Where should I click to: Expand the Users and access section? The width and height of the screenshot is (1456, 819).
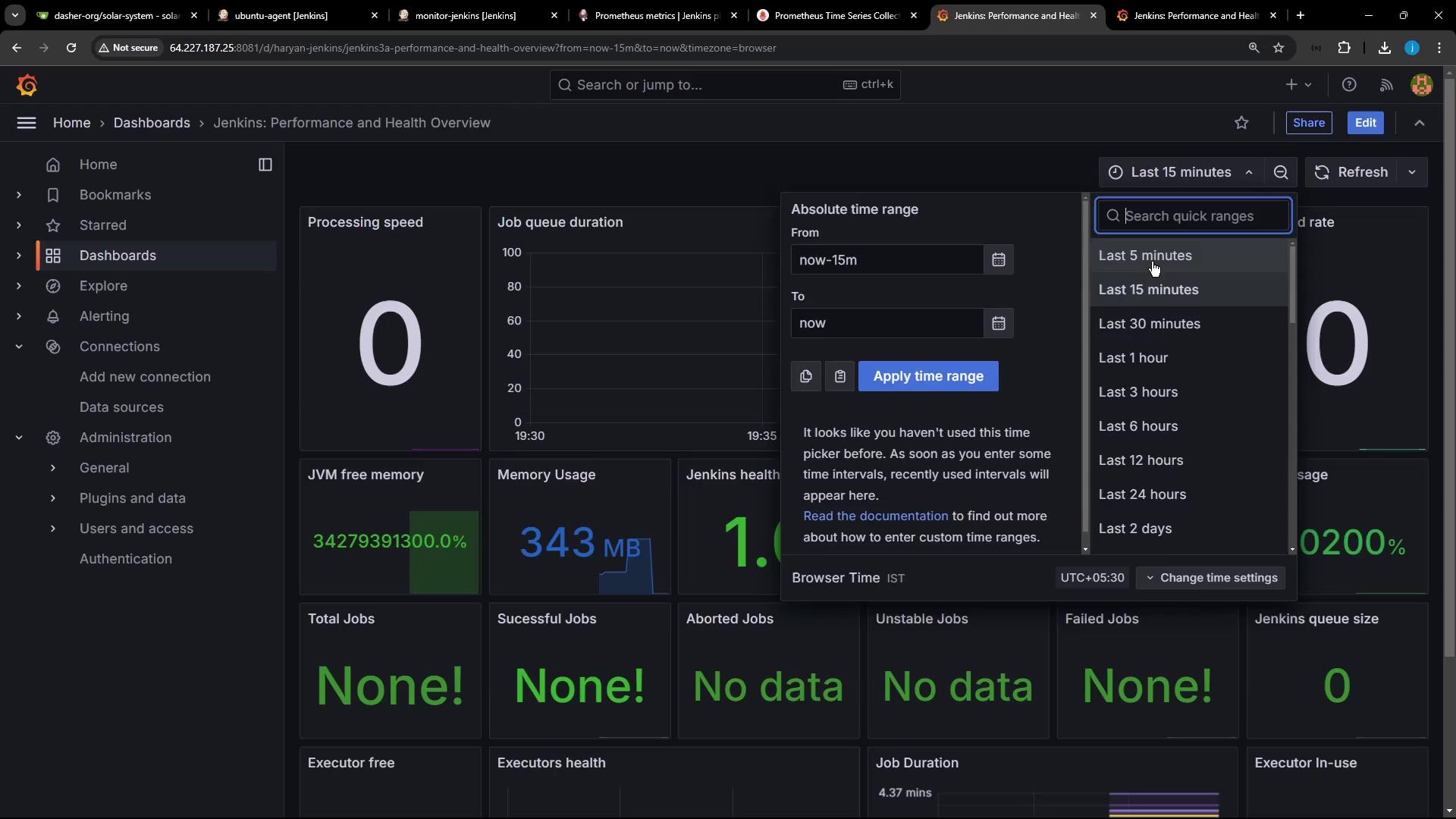click(52, 529)
